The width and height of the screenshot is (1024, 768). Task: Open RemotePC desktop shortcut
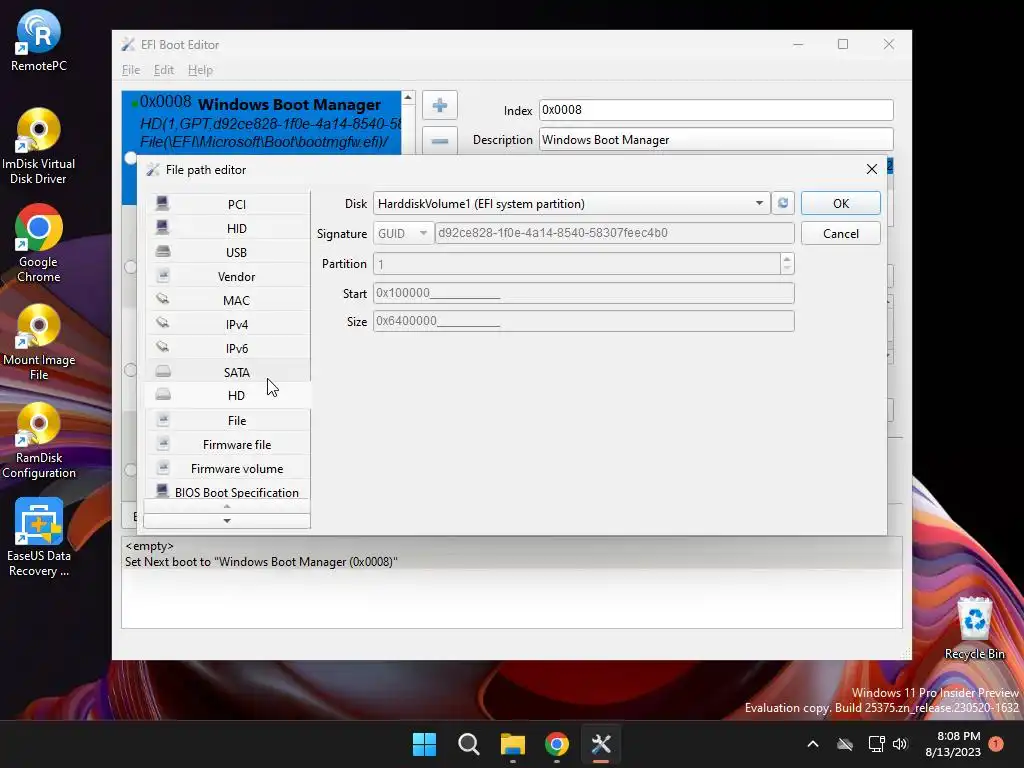[x=39, y=40]
